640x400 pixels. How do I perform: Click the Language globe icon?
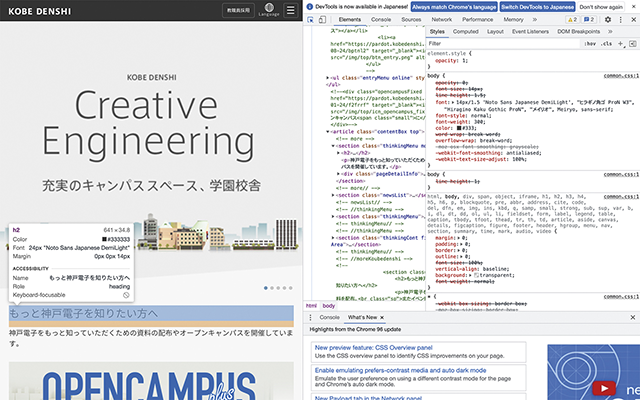[269, 10]
